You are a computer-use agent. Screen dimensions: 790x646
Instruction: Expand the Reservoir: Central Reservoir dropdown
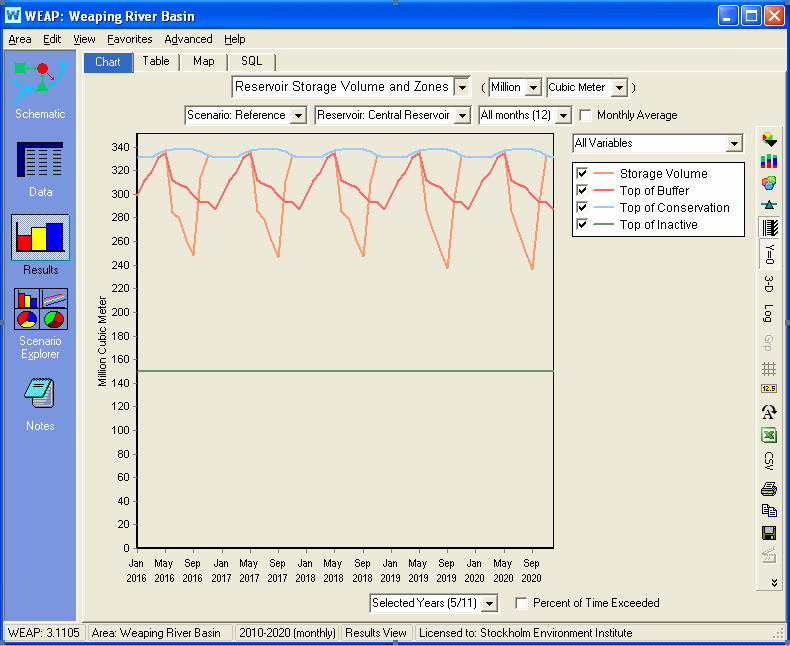(461, 115)
